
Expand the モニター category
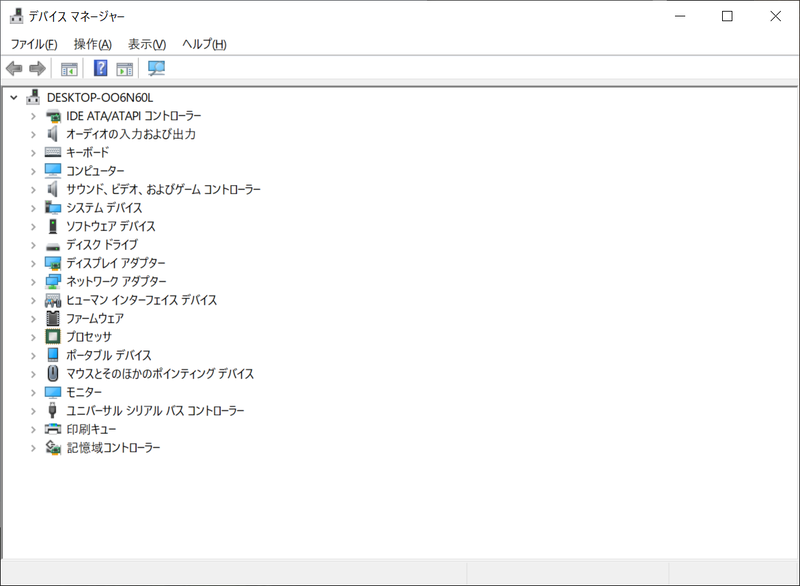(x=33, y=392)
